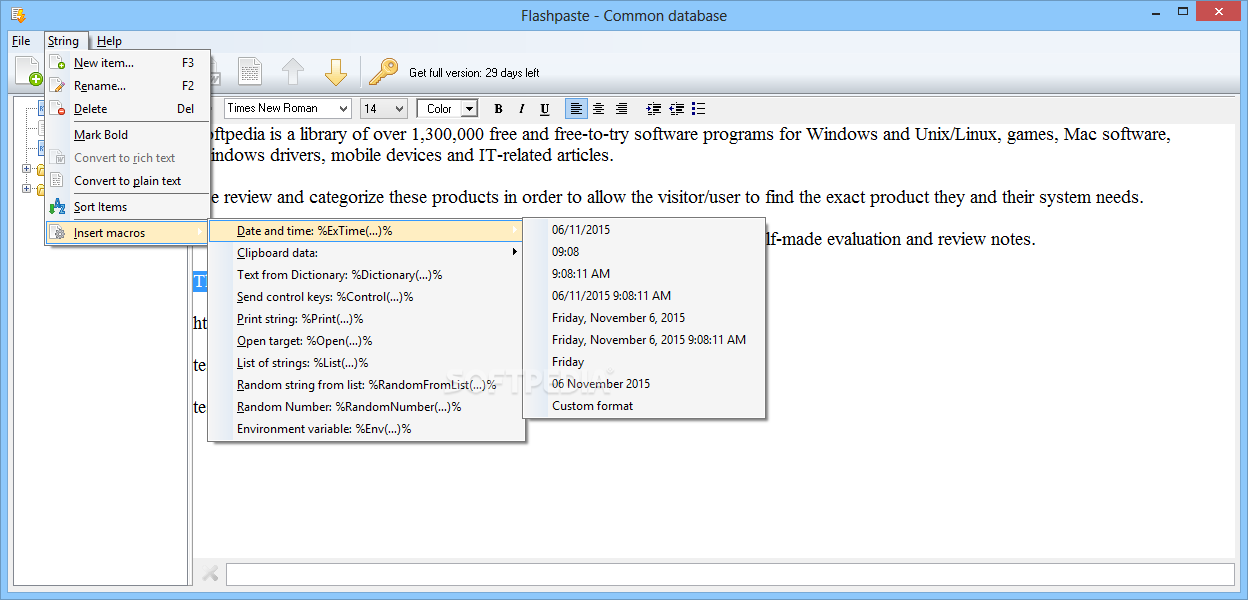This screenshot has height=600, width=1248.
Task: Choose Custom format date option
Action: point(644,406)
